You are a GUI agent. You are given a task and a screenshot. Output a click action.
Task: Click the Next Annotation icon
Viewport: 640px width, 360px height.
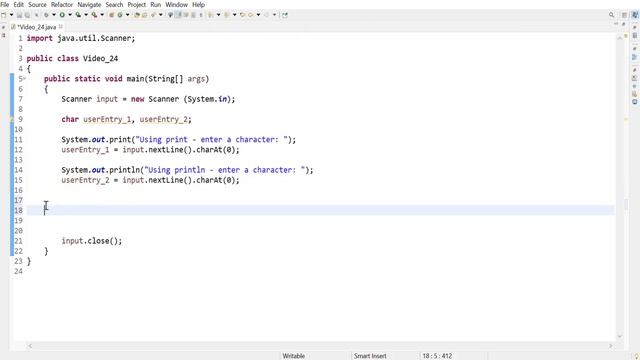[x=211, y=15]
